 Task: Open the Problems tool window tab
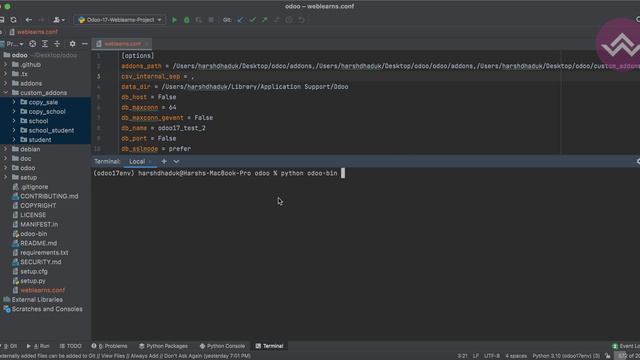coord(109,346)
